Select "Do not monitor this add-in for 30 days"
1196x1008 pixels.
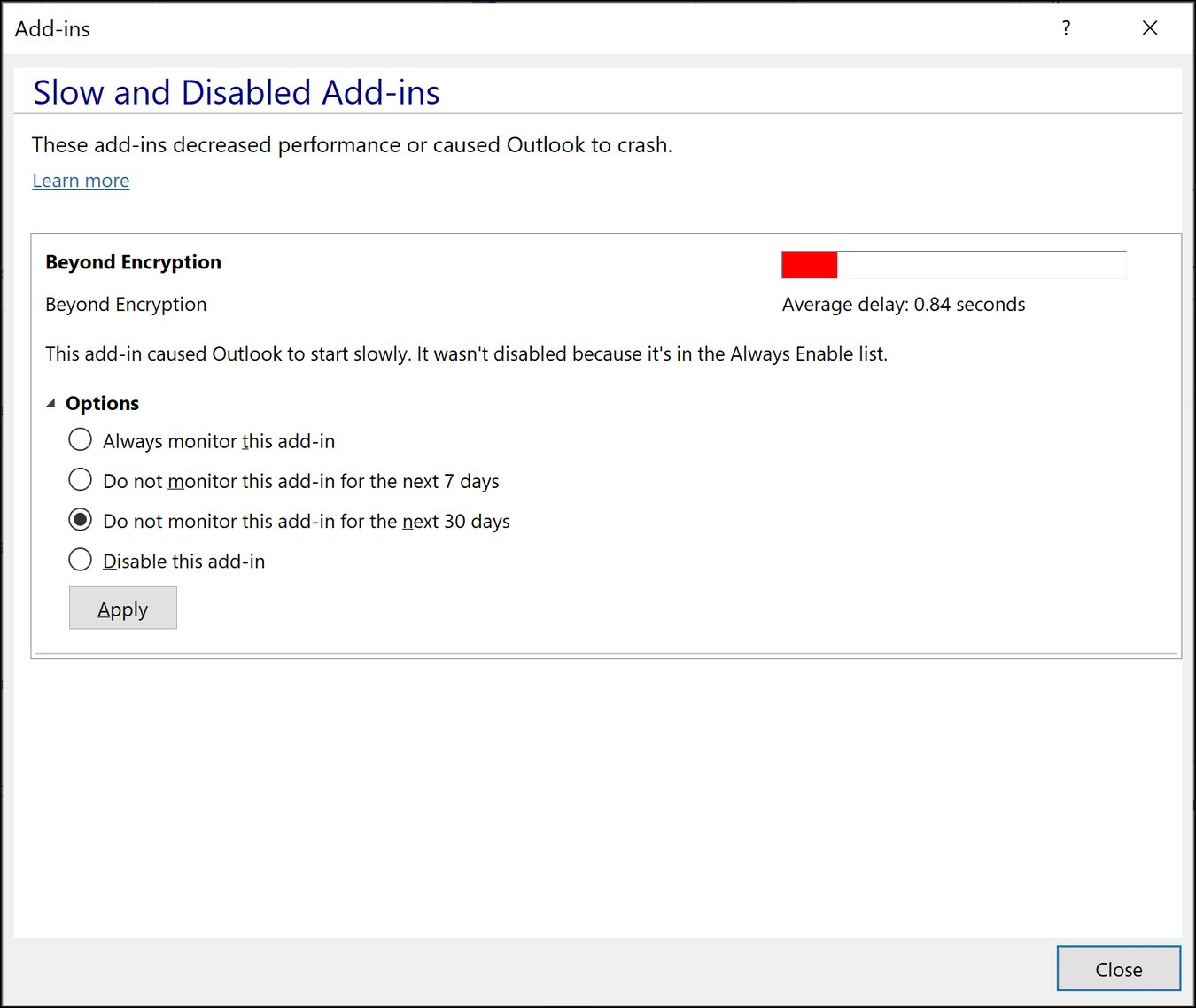80,519
